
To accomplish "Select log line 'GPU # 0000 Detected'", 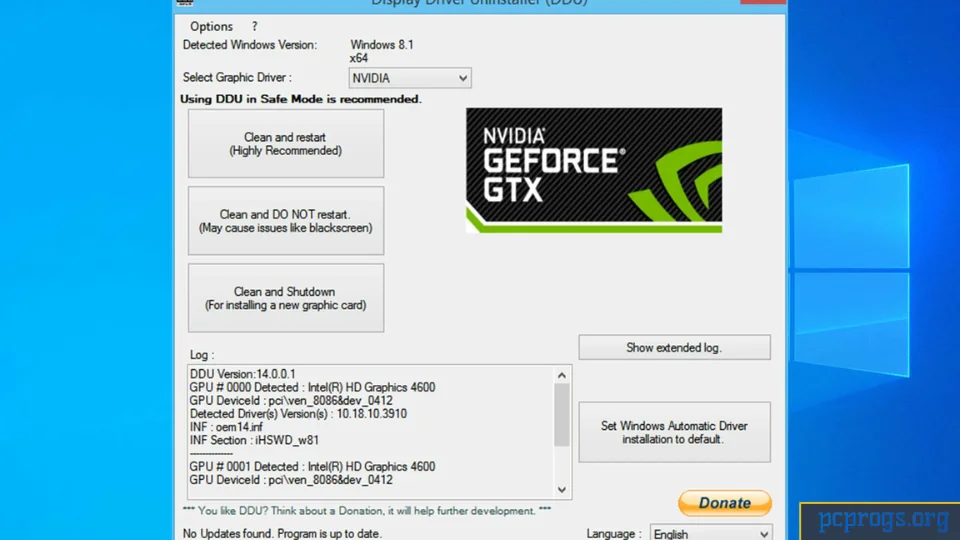I will (x=312, y=387).
